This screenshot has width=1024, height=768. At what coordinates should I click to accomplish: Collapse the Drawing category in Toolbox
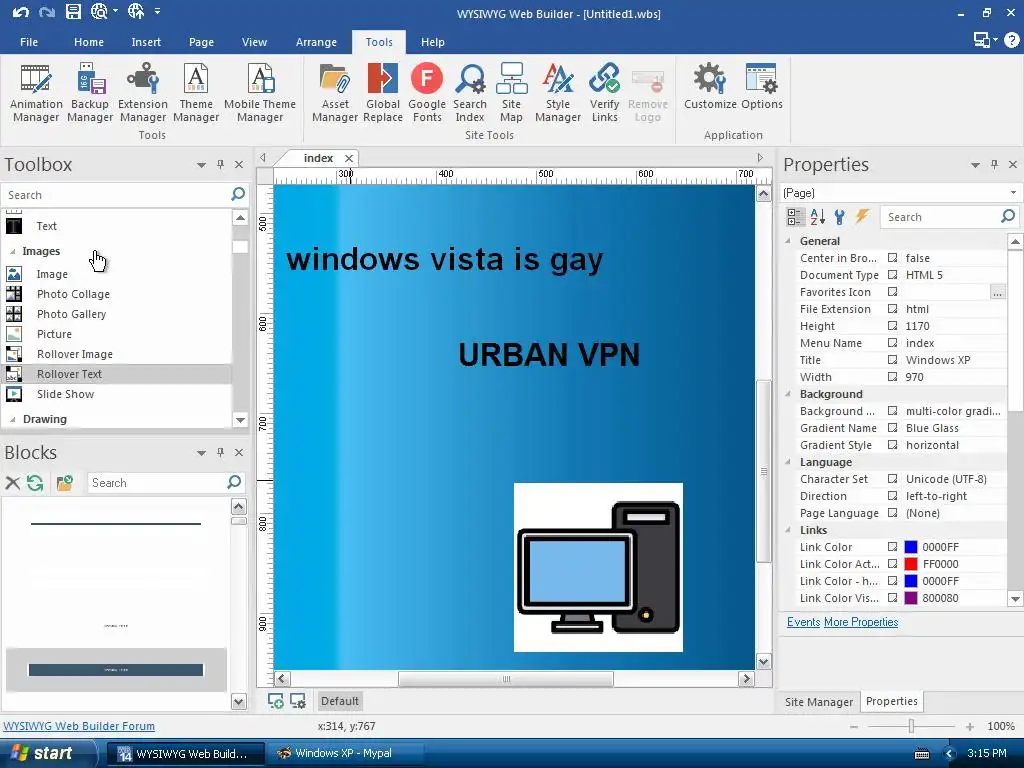tap(12, 419)
